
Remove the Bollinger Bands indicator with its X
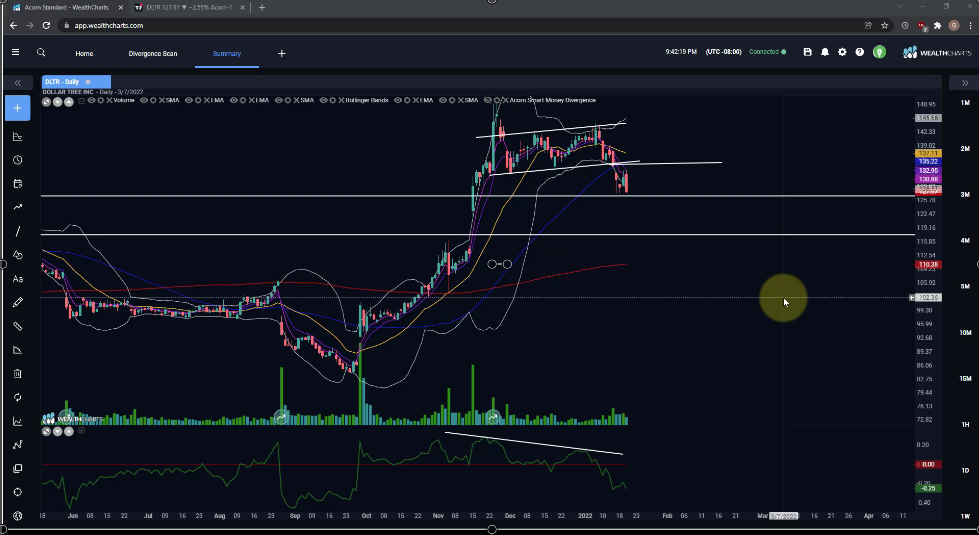342,100
